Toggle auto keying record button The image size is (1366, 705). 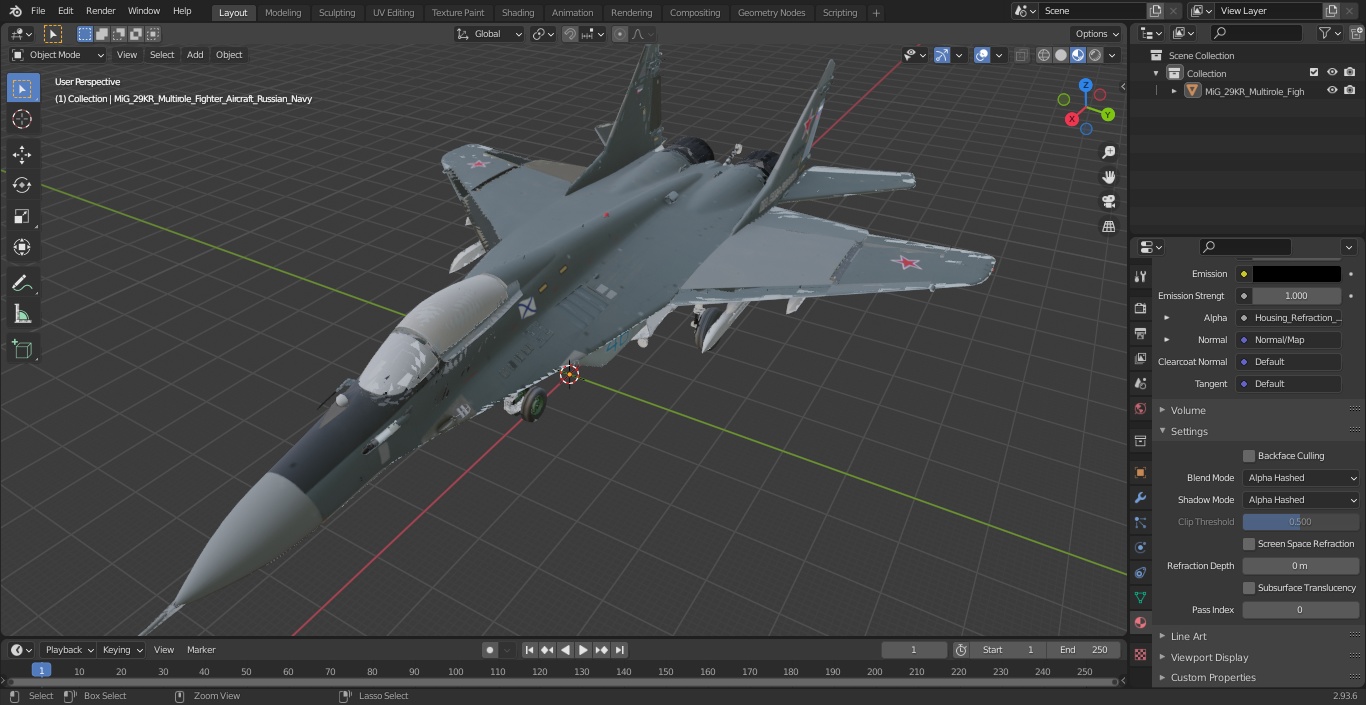click(490, 650)
